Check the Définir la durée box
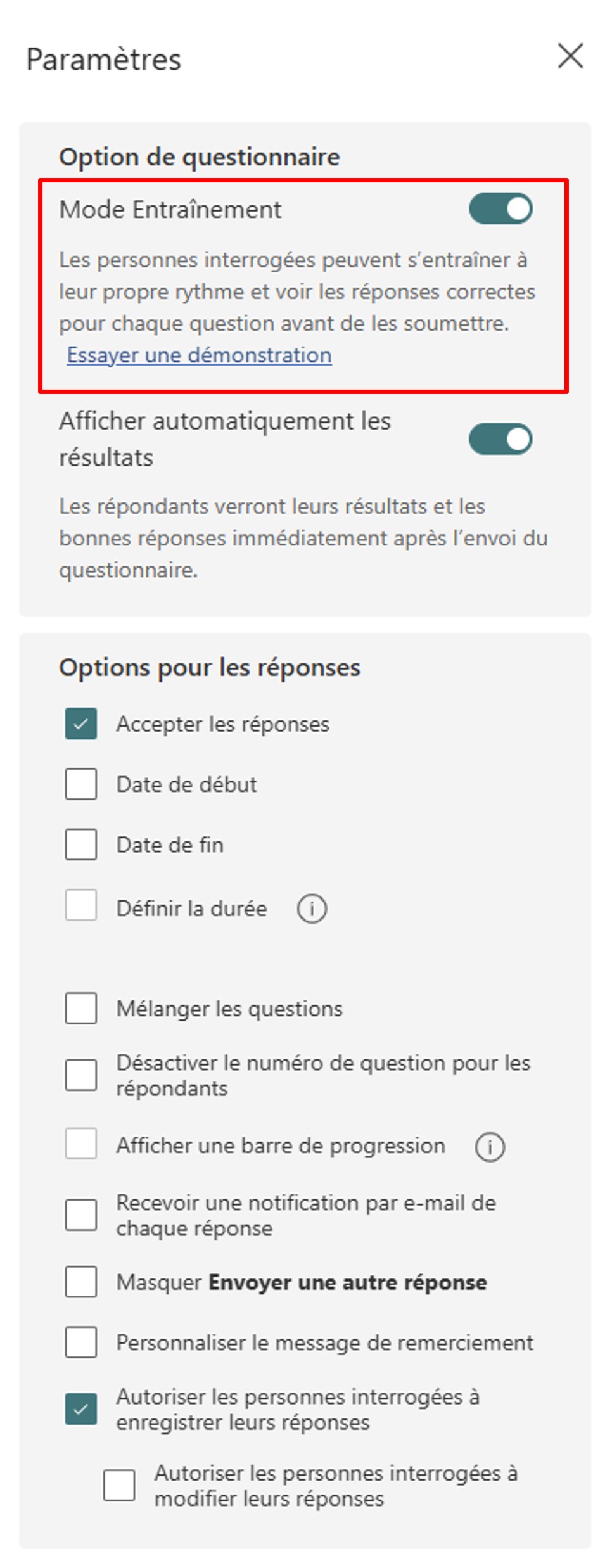Viewport: 612px width, 1568px height. click(81, 905)
